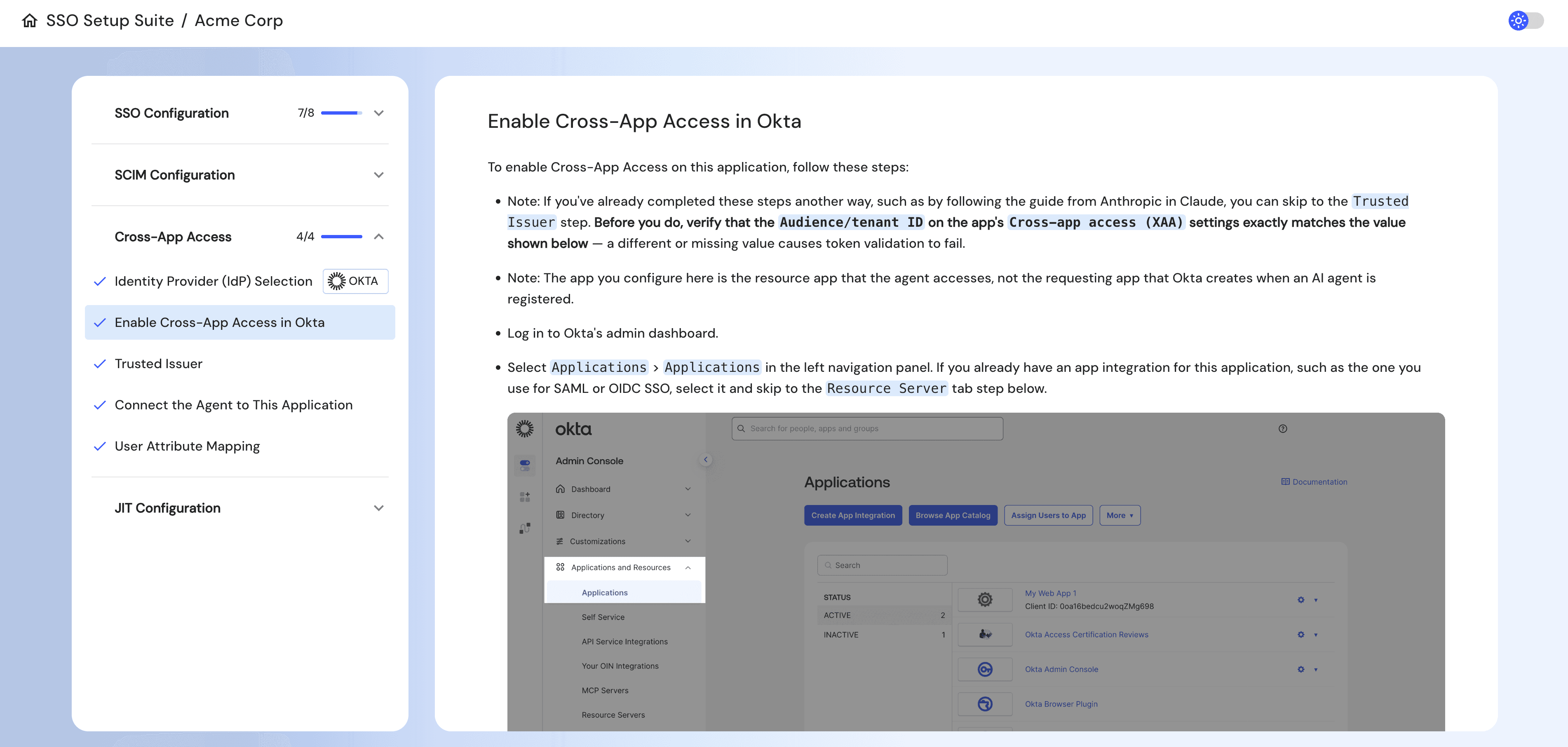The height and width of the screenshot is (747, 1568).
Task: Select the OKTA identity provider badge
Action: pyautogui.click(x=355, y=281)
